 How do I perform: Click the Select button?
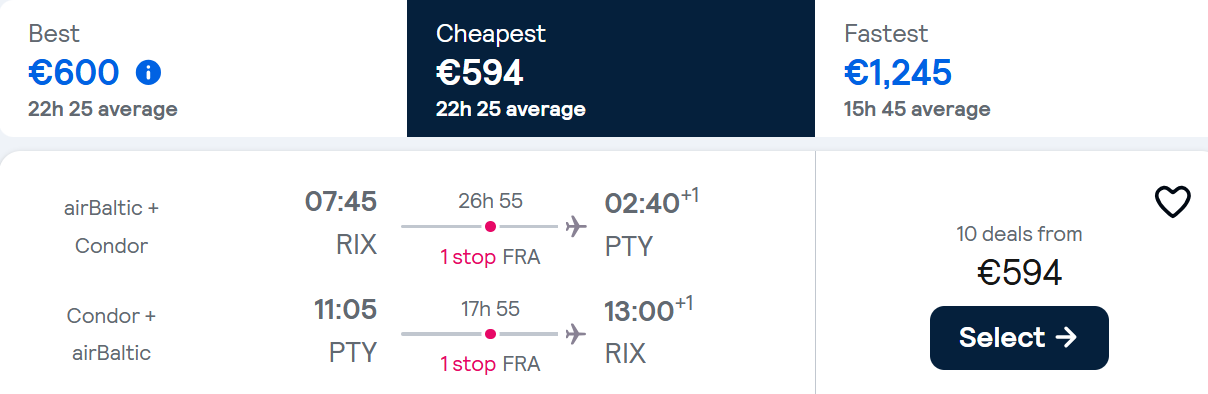tap(1019, 338)
